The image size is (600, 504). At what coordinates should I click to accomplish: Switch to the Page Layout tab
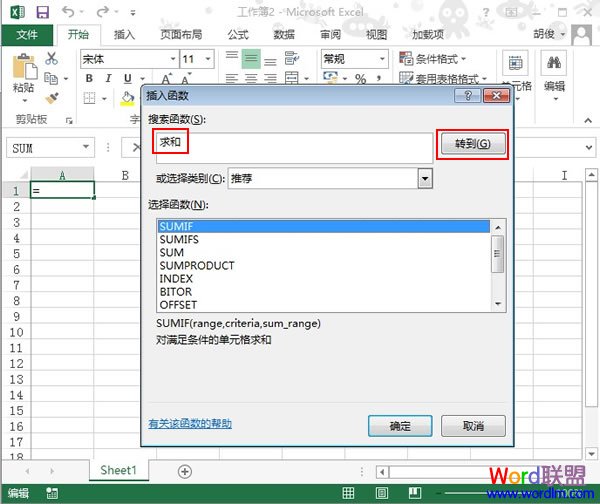[x=181, y=35]
